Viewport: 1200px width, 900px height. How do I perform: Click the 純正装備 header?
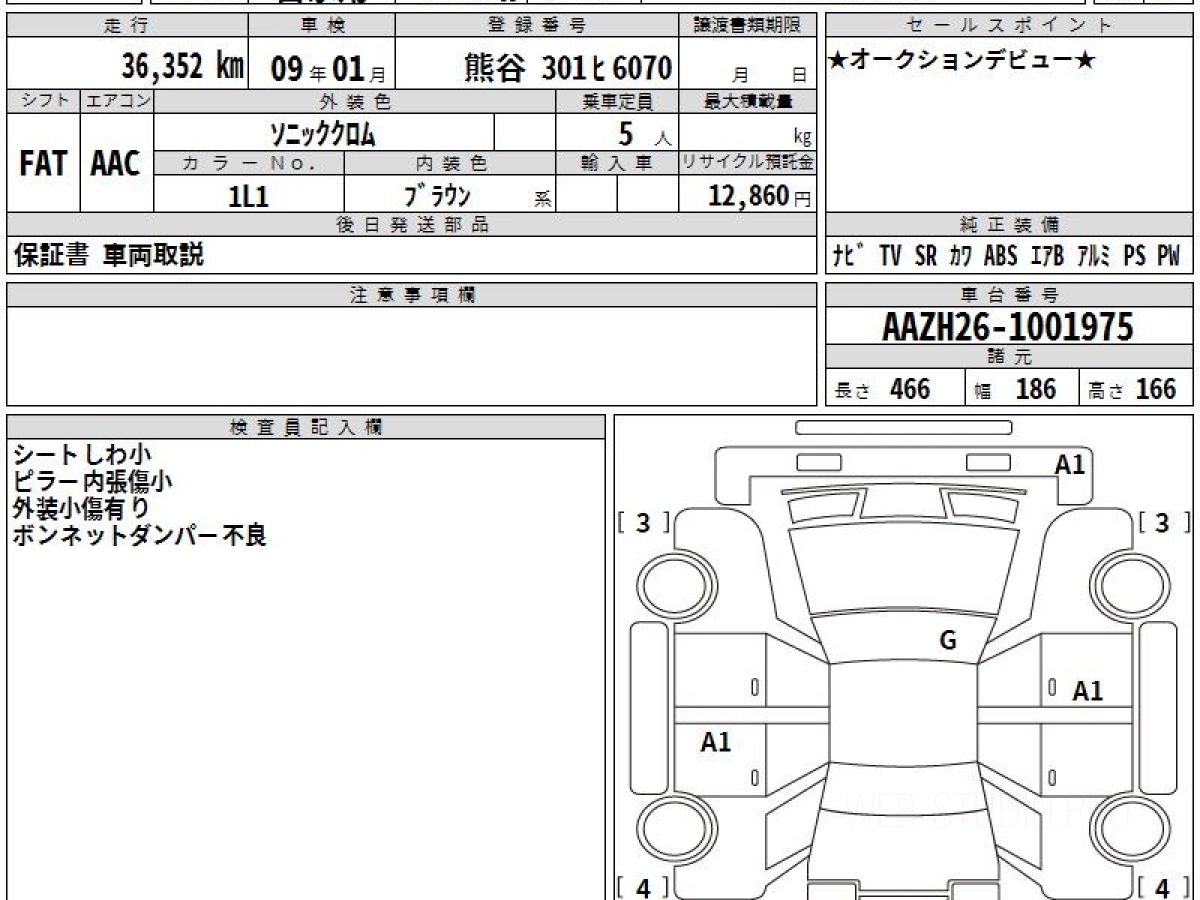(x=1009, y=225)
